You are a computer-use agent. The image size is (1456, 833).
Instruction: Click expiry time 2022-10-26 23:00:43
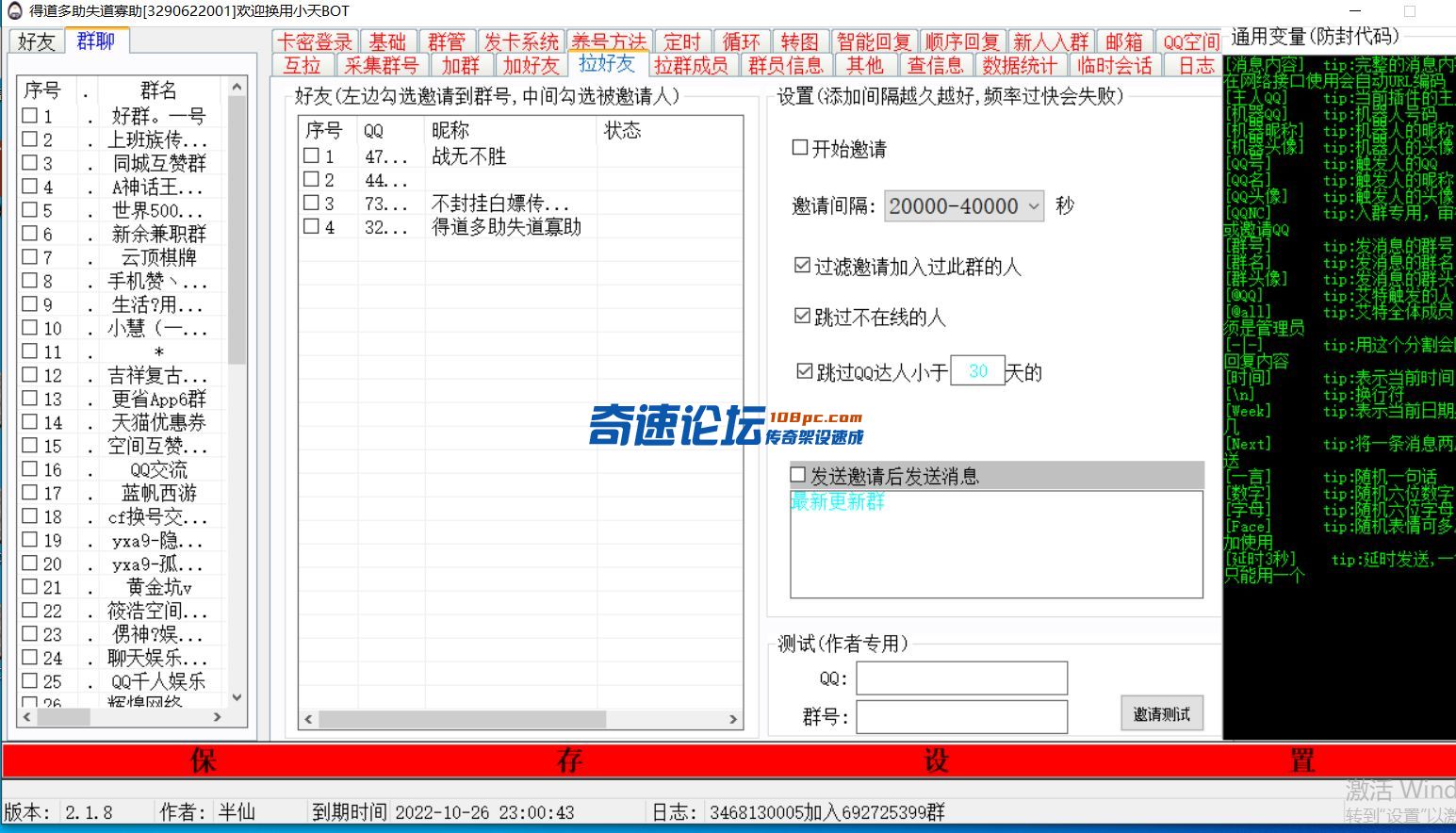(x=484, y=812)
